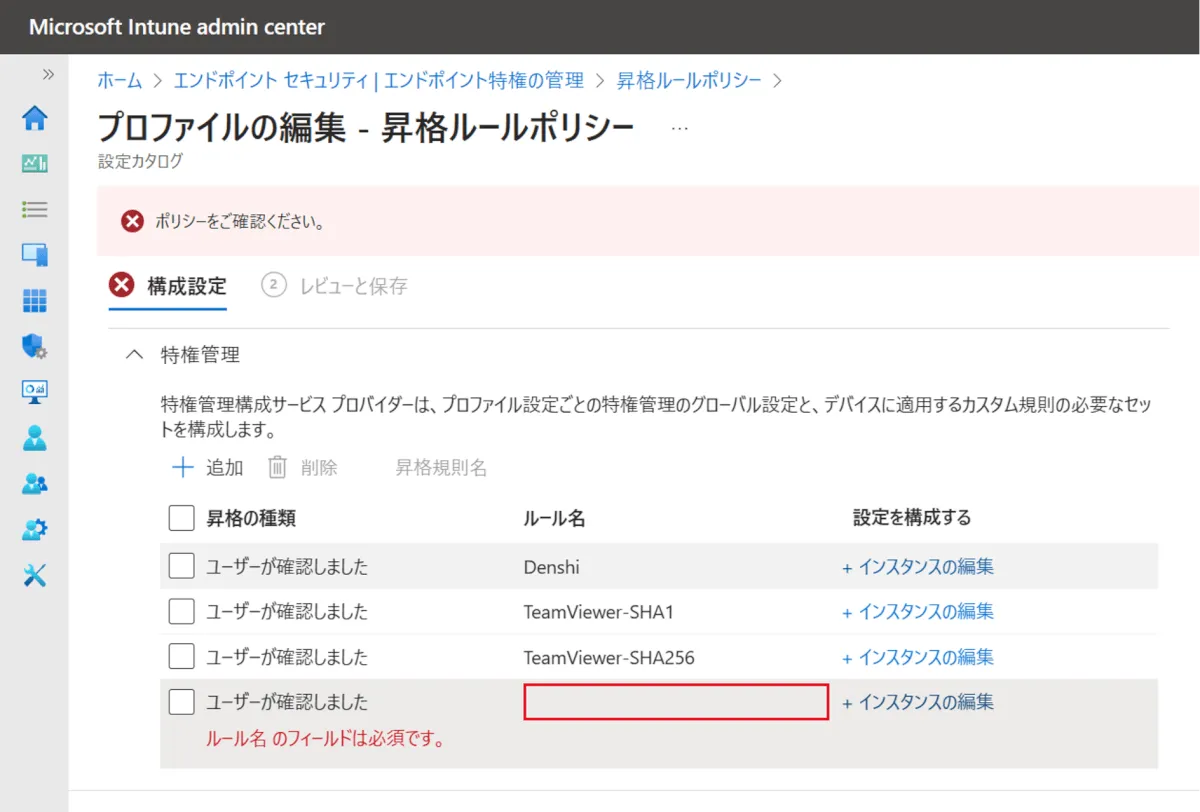The width and height of the screenshot is (1200, 812).
Task: Select the TeamViewer-SHA1 rule checkbox
Action: click(181, 611)
